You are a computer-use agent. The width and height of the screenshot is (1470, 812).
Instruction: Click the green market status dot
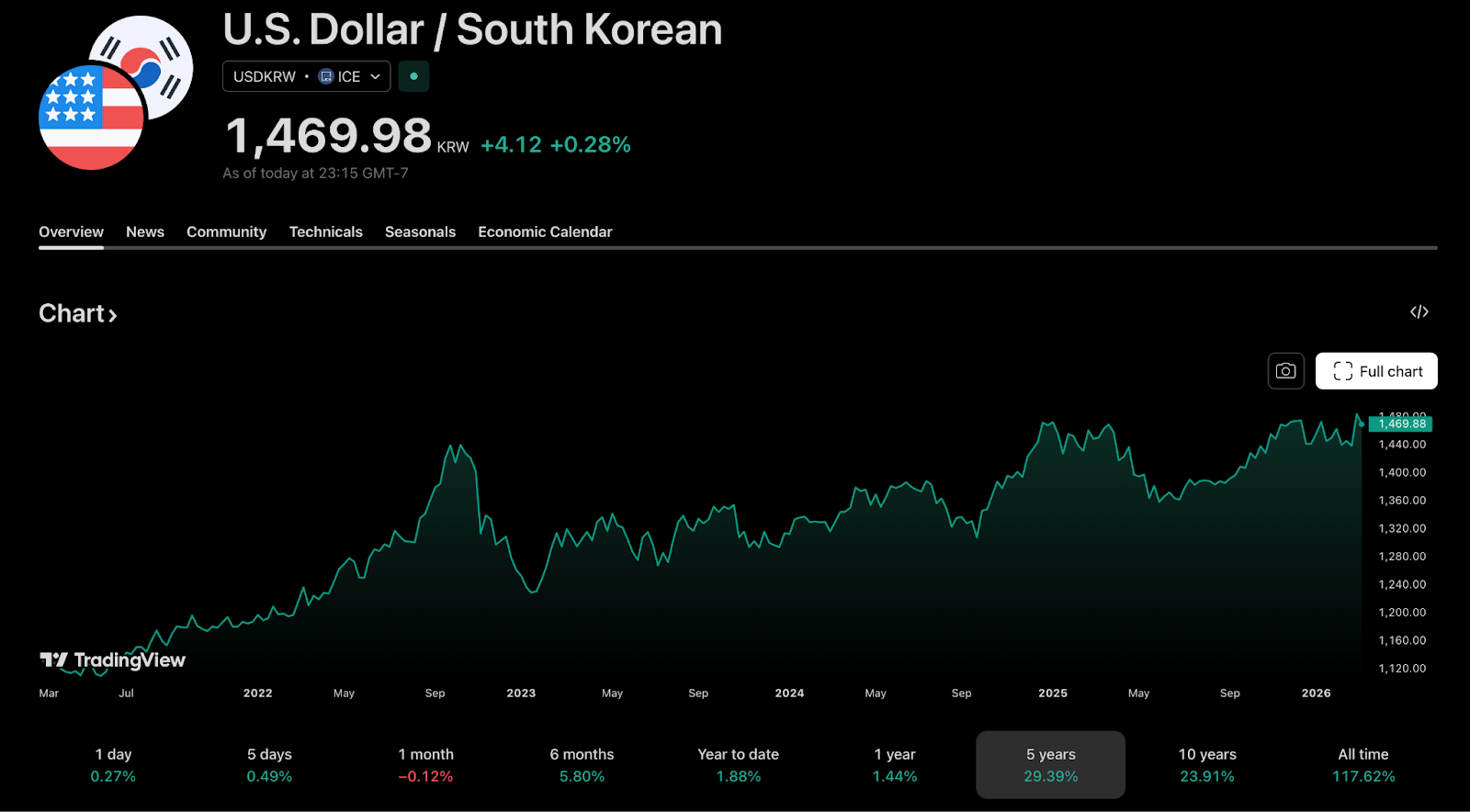pyautogui.click(x=413, y=76)
